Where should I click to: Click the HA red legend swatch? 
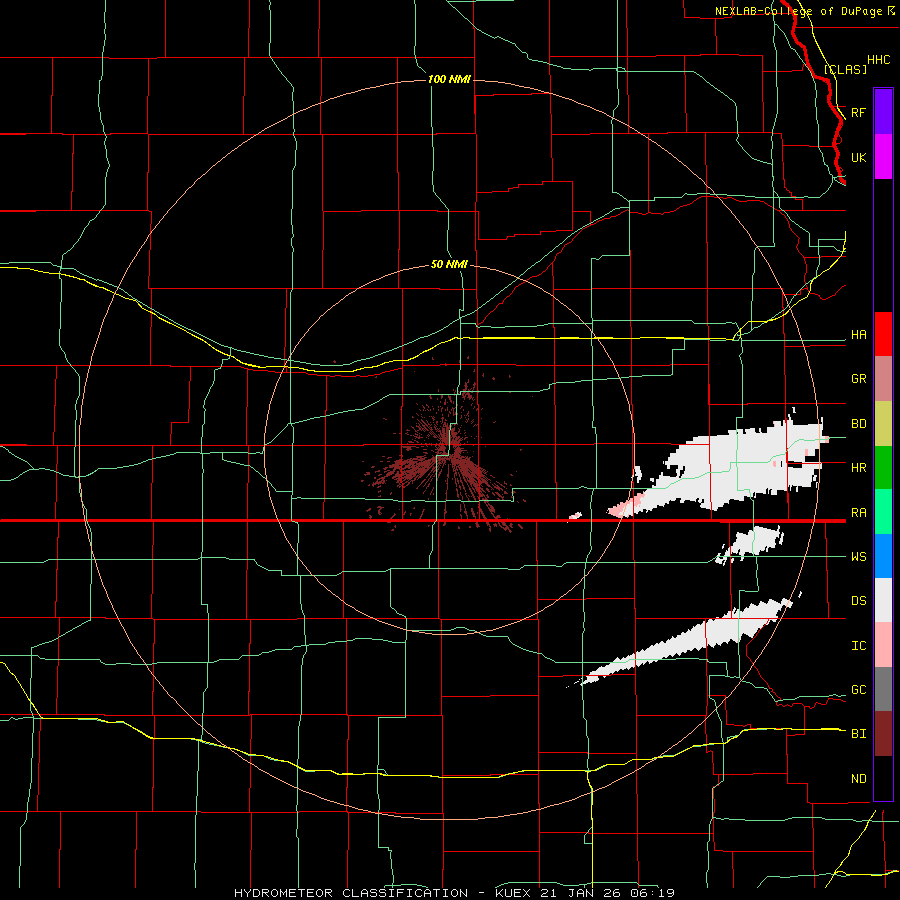pos(883,334)
